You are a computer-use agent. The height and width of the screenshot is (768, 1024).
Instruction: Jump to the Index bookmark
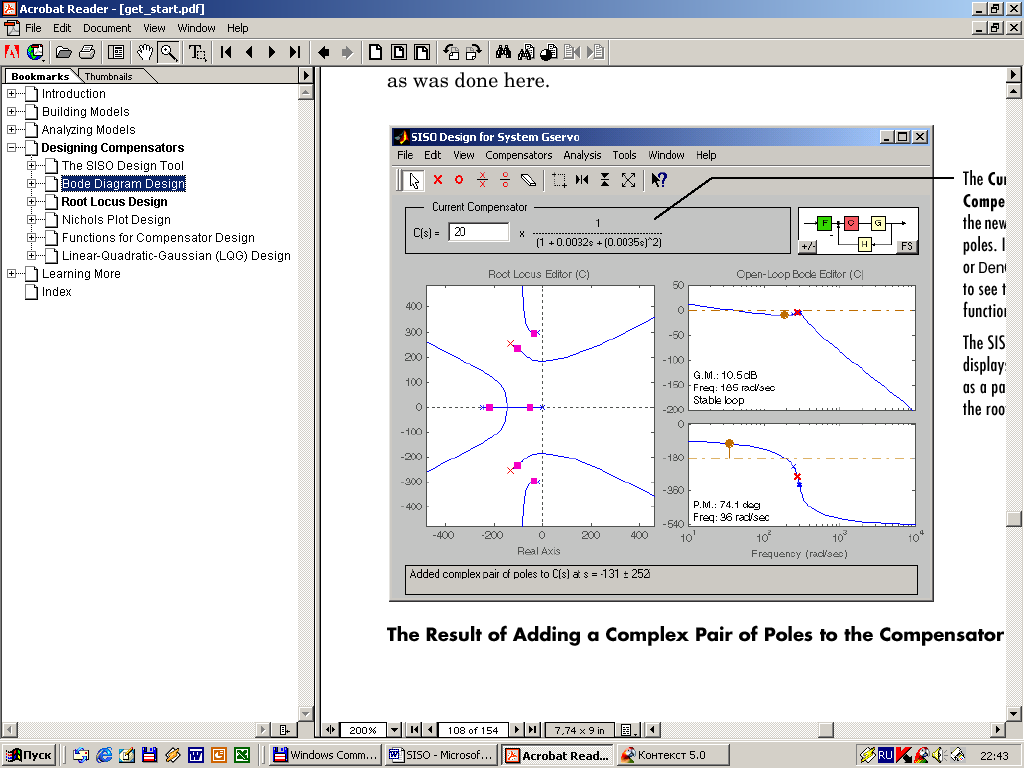click(57, 292)
